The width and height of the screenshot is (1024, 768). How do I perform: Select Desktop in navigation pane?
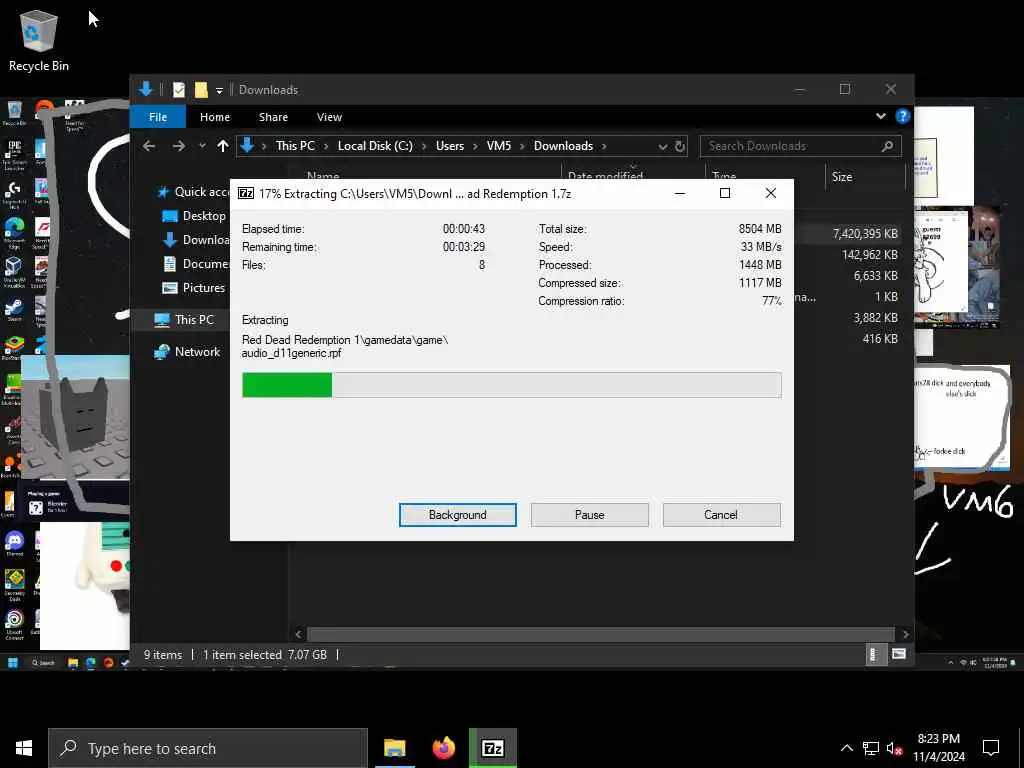pos(195,216)
